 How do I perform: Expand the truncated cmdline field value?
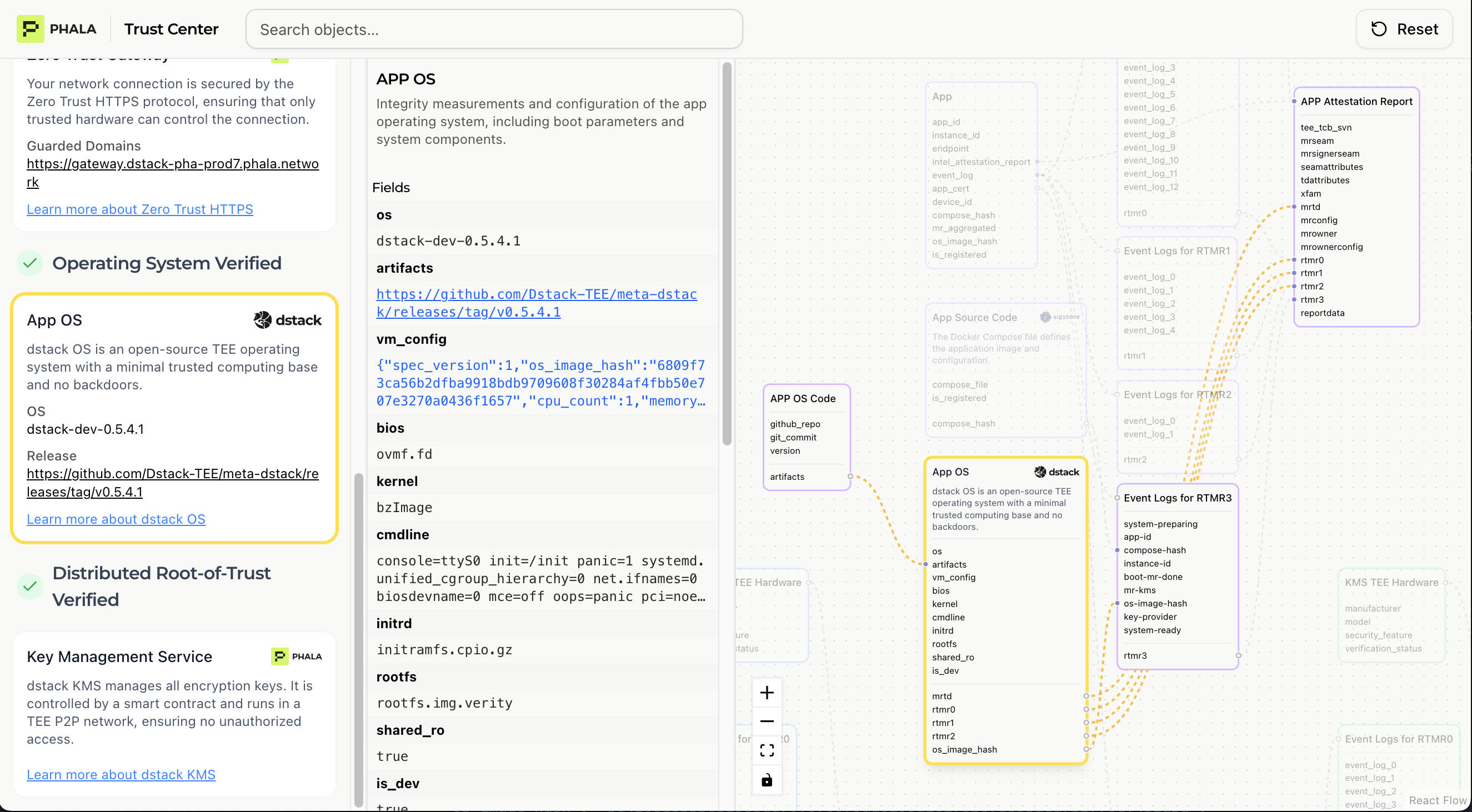pyautogui.click(x=540, y=578)
